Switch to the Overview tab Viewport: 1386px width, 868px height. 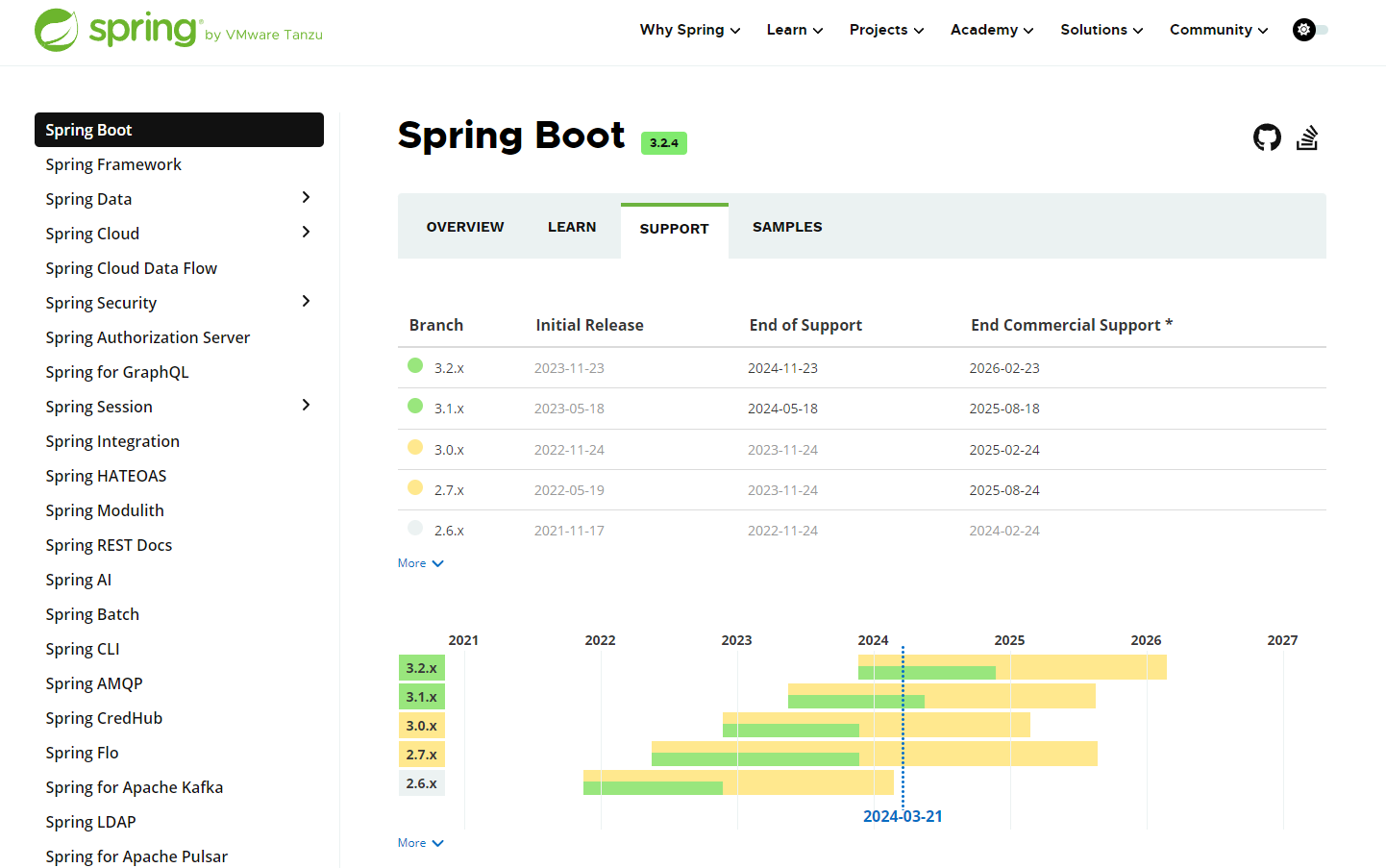[x=465, y=227]
